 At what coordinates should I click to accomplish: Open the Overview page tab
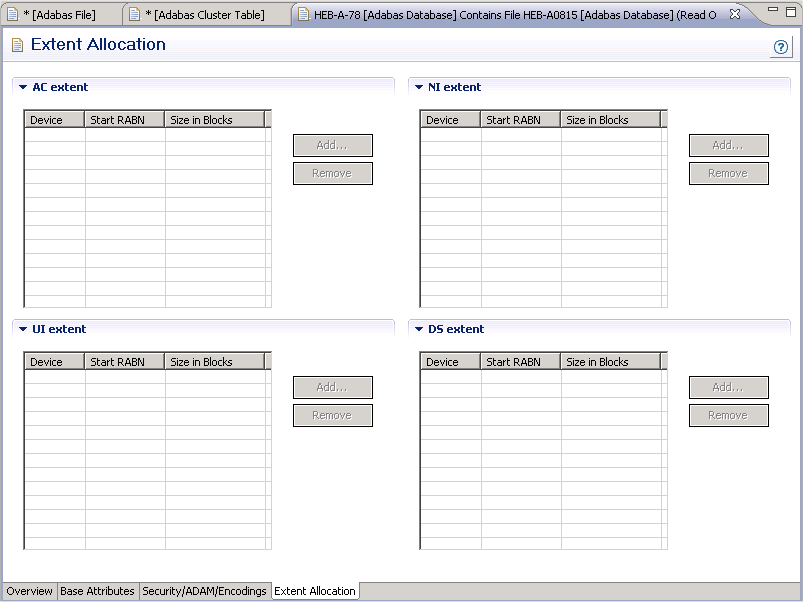[29, 591]
